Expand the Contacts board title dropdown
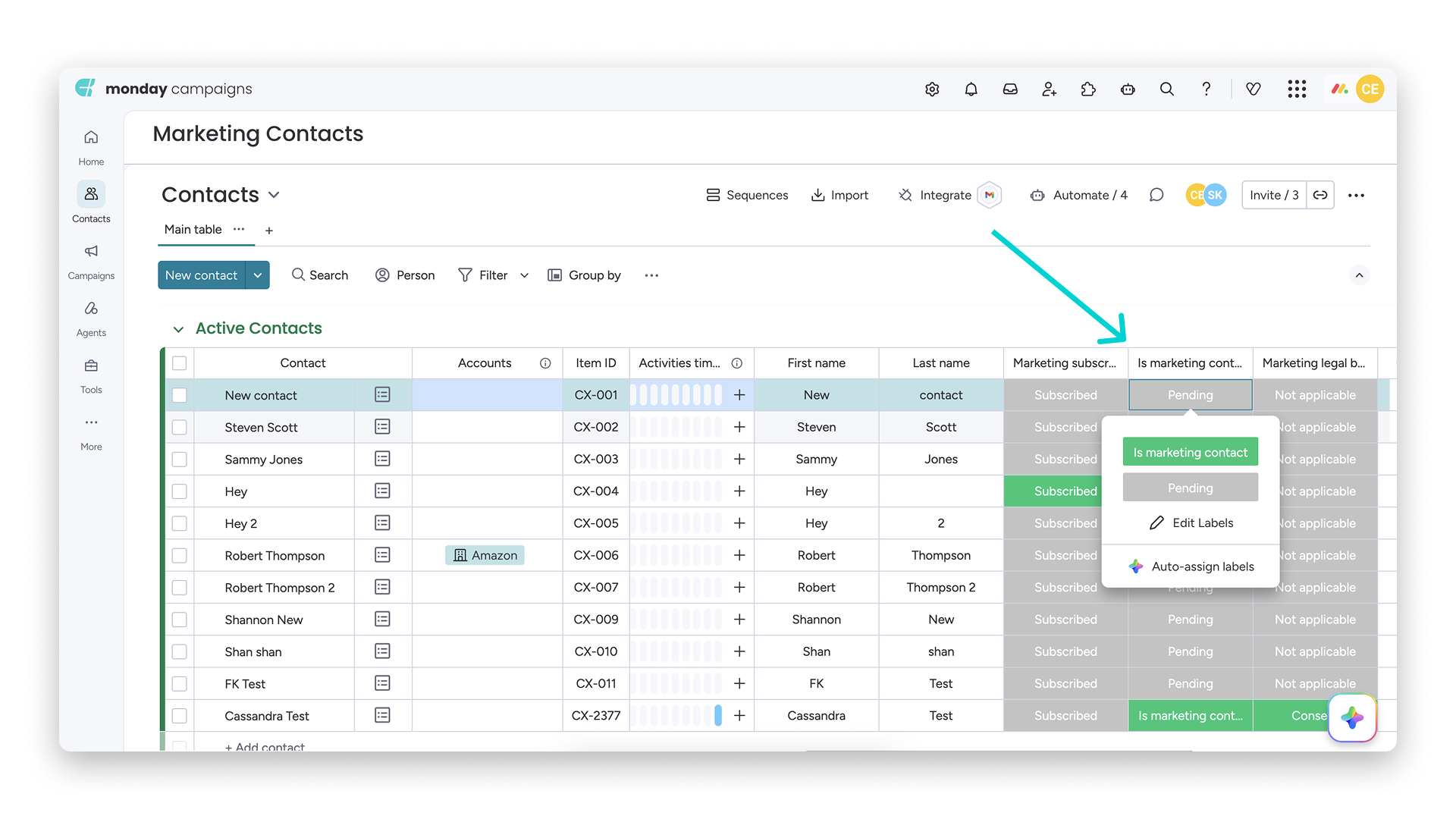The image size is (1456, 819). pos(274,195)
